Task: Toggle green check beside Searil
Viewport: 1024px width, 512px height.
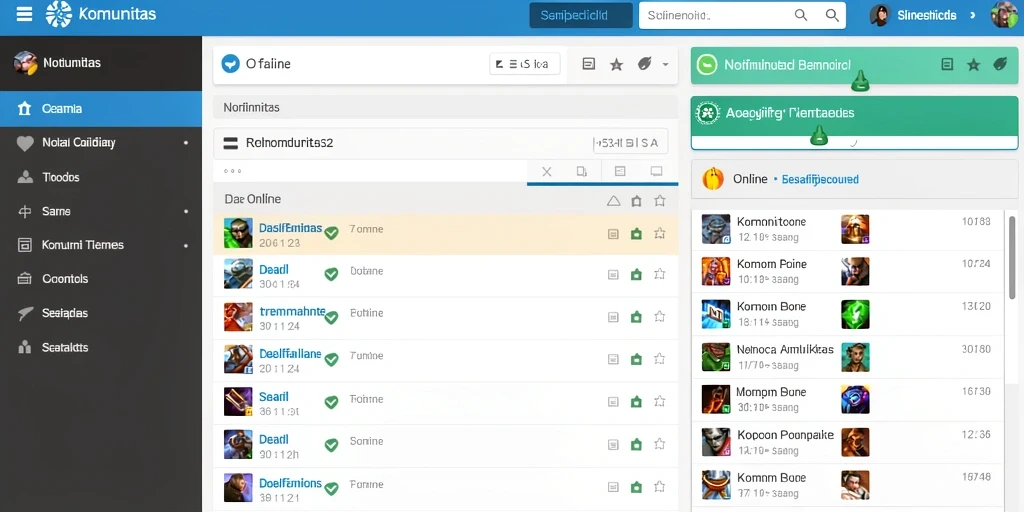Action: pos(331,402)
